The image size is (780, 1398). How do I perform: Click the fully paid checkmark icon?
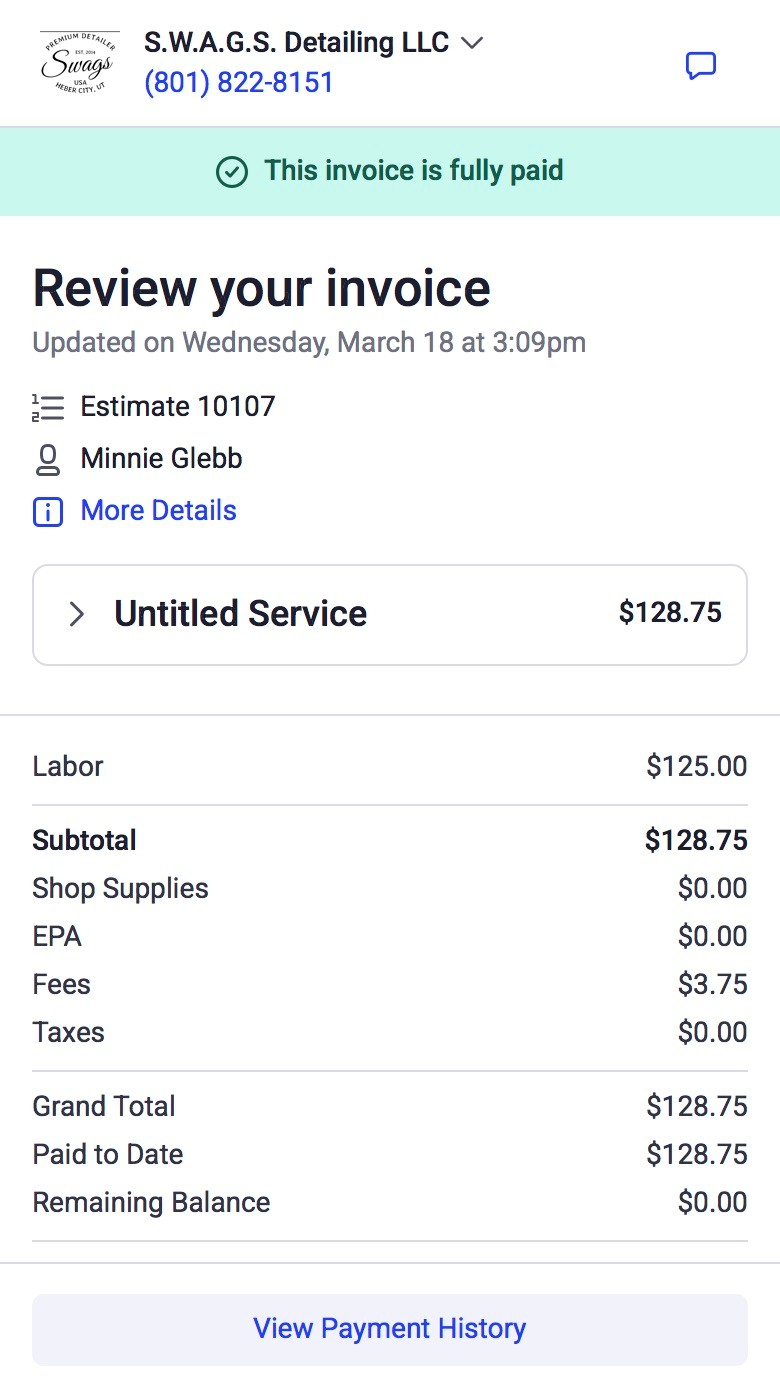click(x=232, y=172)
